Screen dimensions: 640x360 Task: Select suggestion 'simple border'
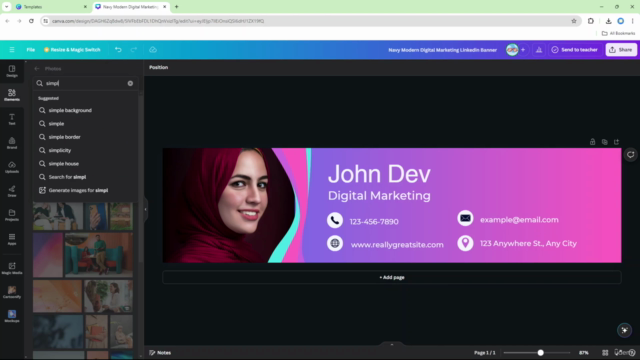tap(85, 137)
